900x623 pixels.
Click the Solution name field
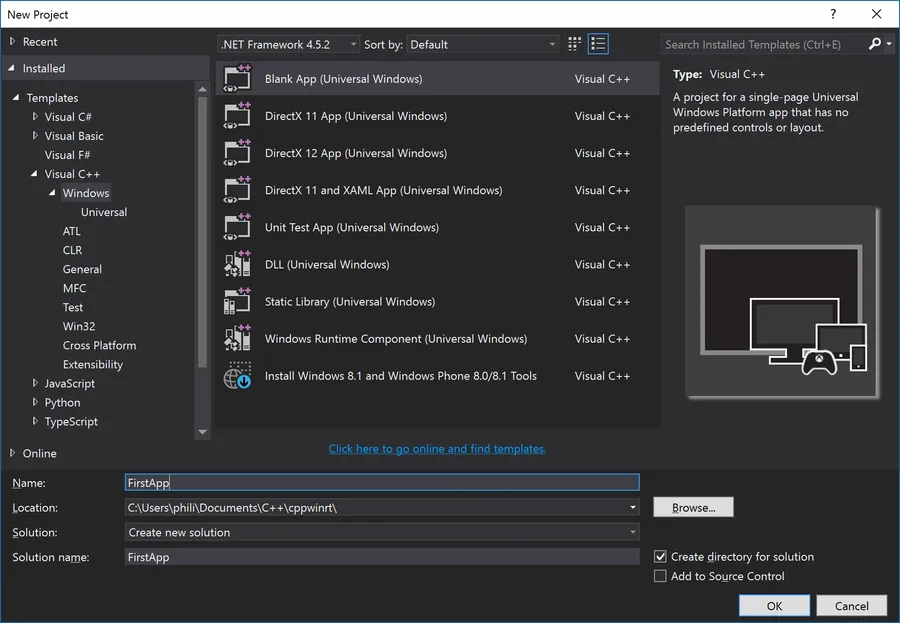(382, 557)
